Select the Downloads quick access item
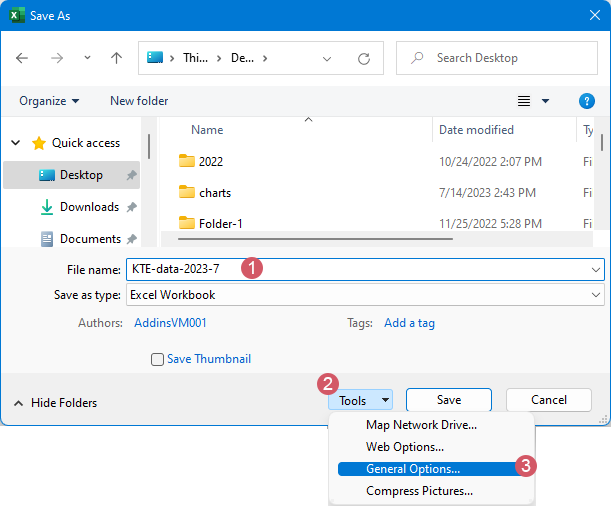This screenshot has height=506, width=611. (x=89, y=207)
